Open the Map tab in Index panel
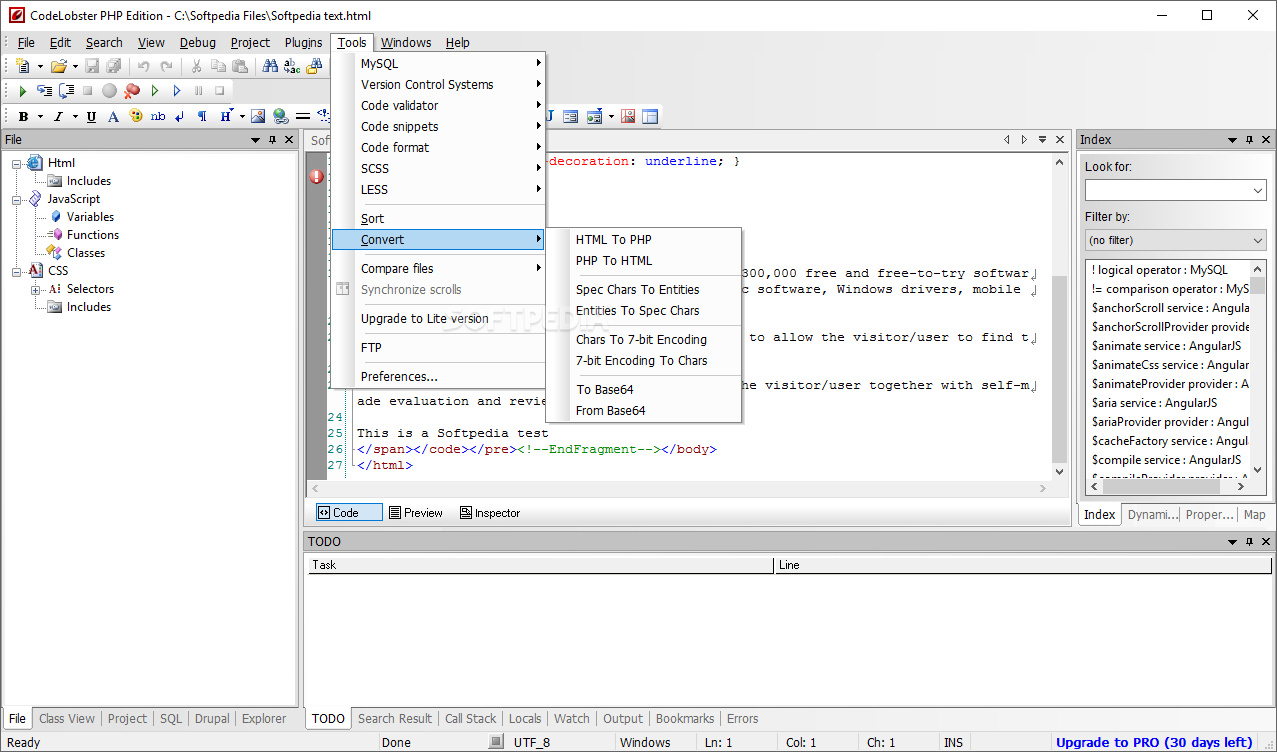This screenshot has height=752, width=1277. pyautogui.click(x=1254, y=515)
